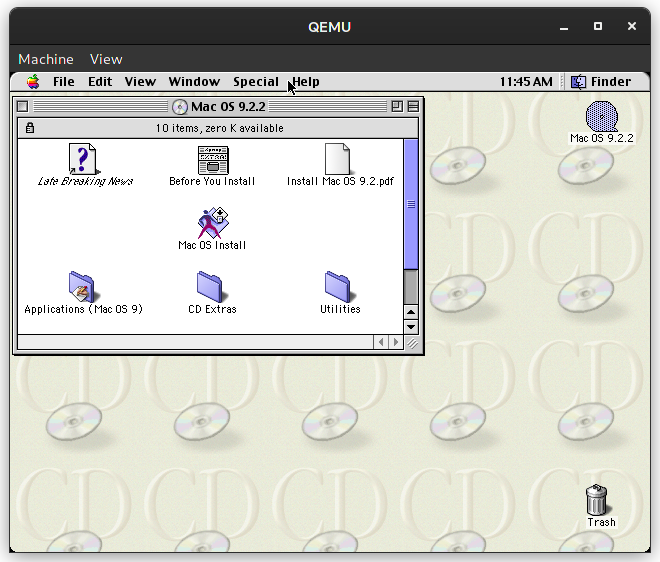Open the Apple menu
Image resolution: width=660 pixels, height=562 pixels.
point(33,82)
